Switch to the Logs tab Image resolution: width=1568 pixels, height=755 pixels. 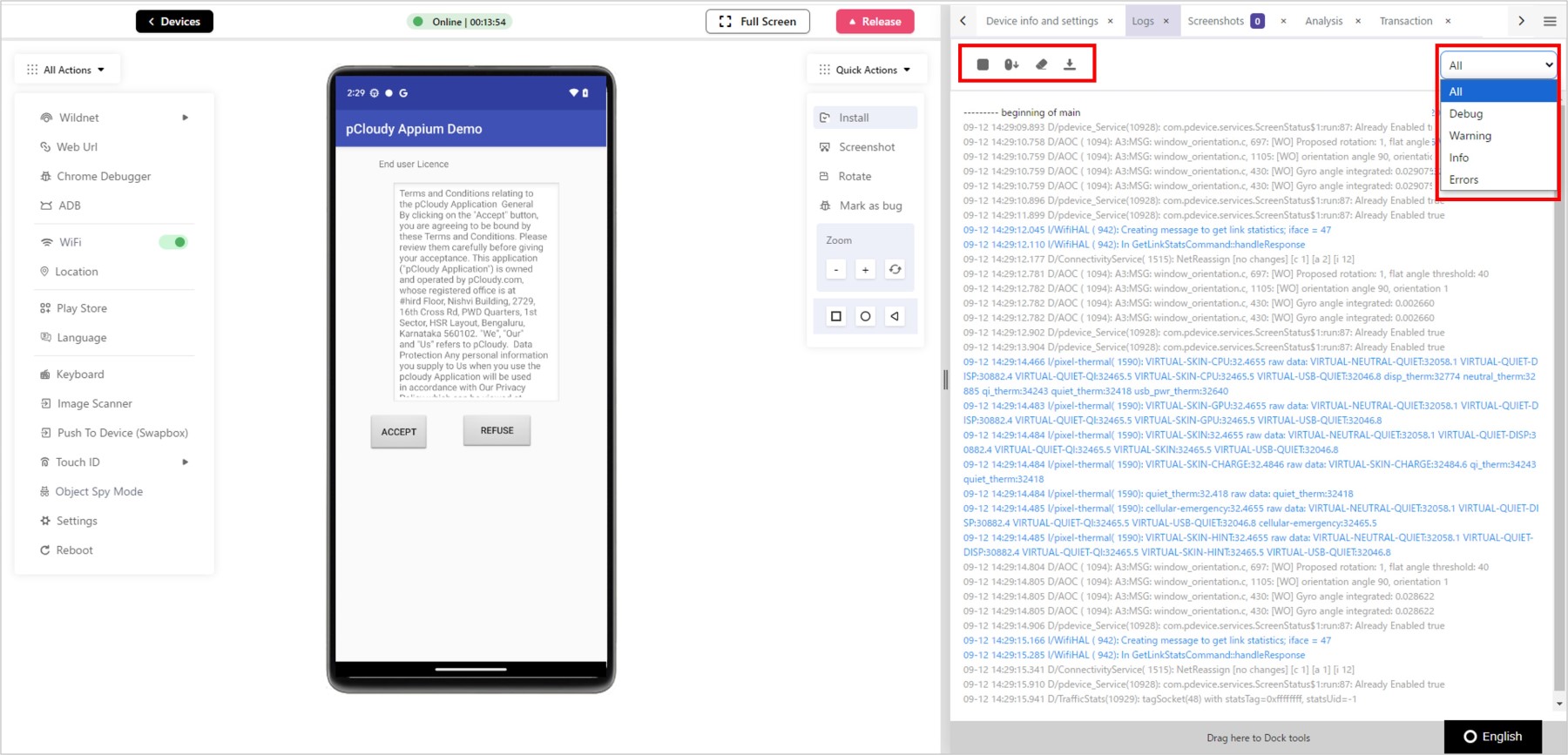(1143, 21)
